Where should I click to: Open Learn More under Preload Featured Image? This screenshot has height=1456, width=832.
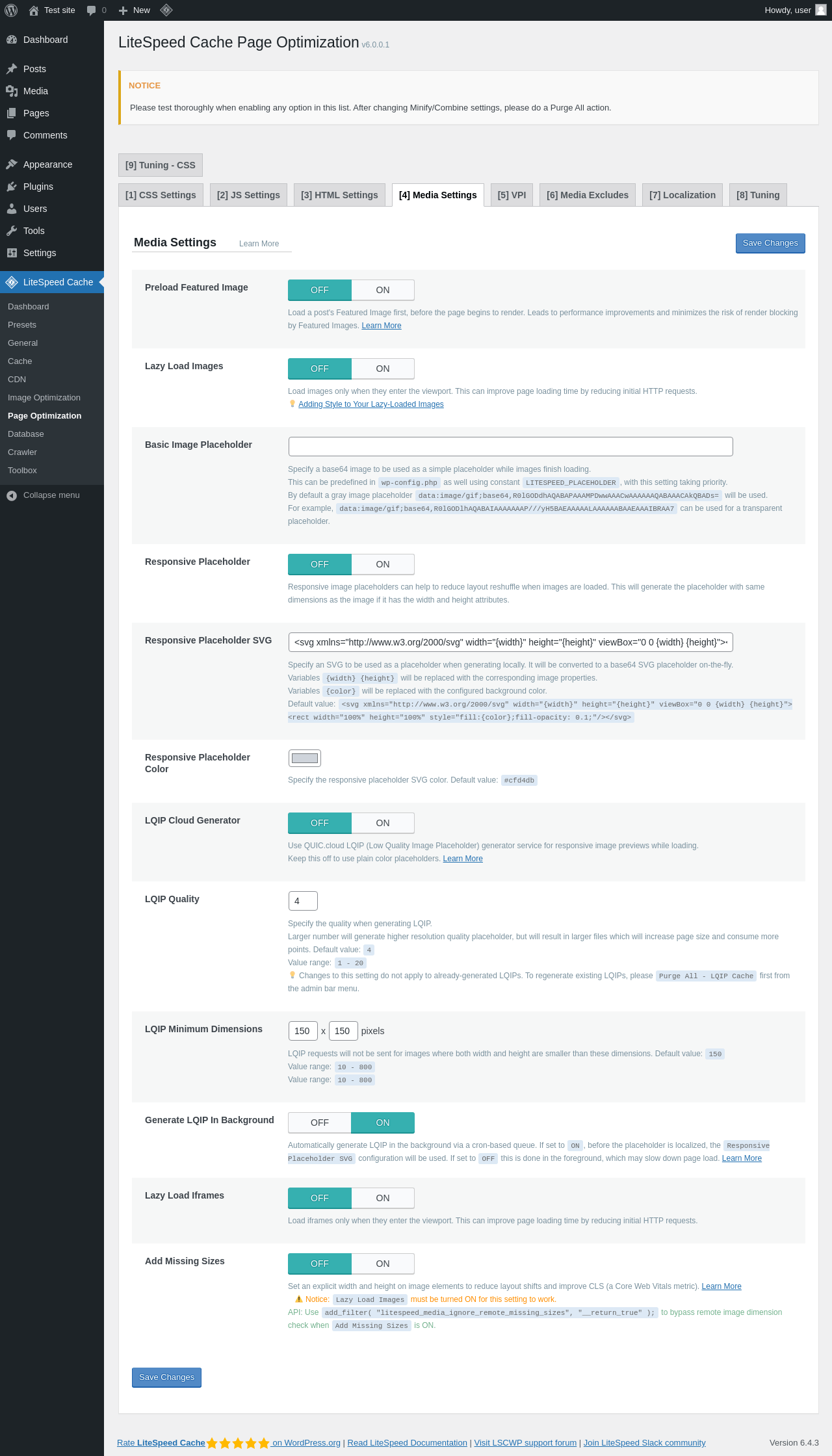coord(382,326)
